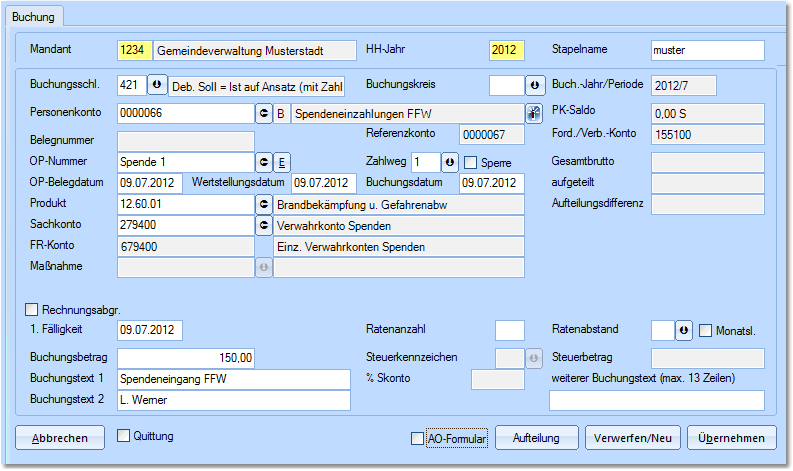Open lookup next to Buchungsschl. field
This screenshot has height=471, width=793.
(x=158, y=86)
